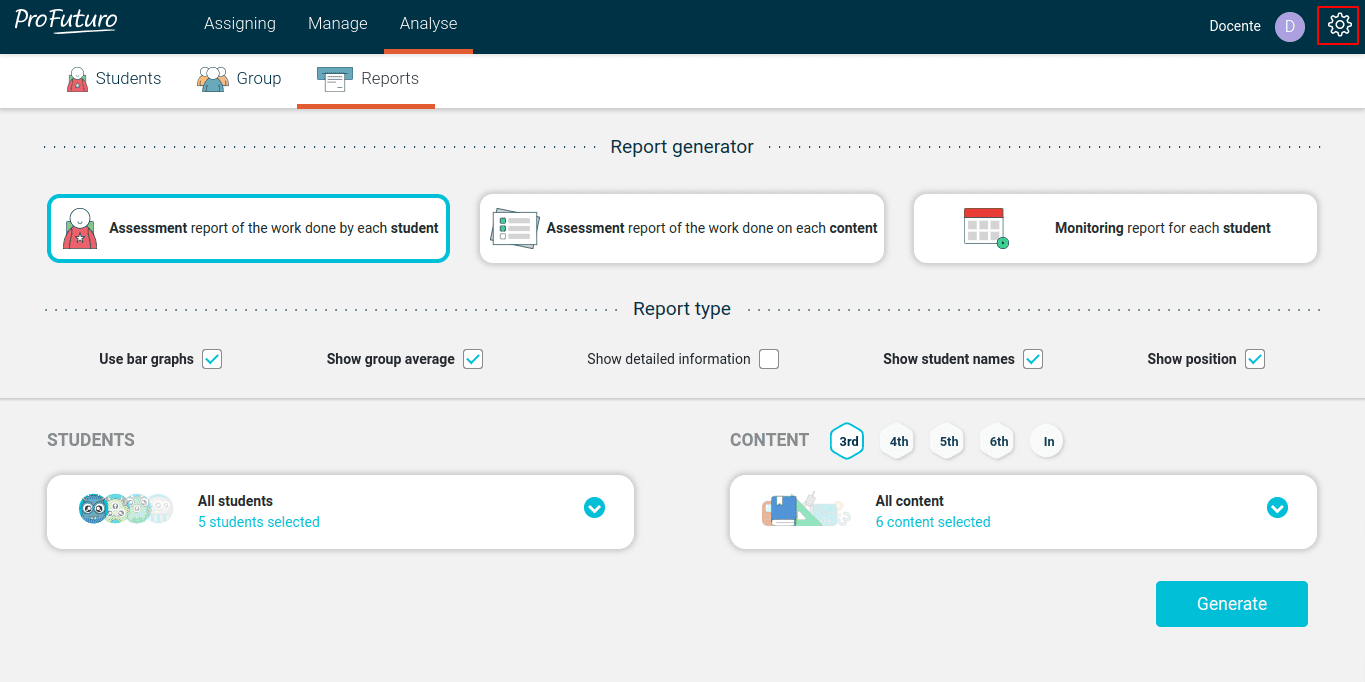This screenshot has width=1365, height=682.
Task: Disable Show student names checkbox
Action: click(1033, 359)
